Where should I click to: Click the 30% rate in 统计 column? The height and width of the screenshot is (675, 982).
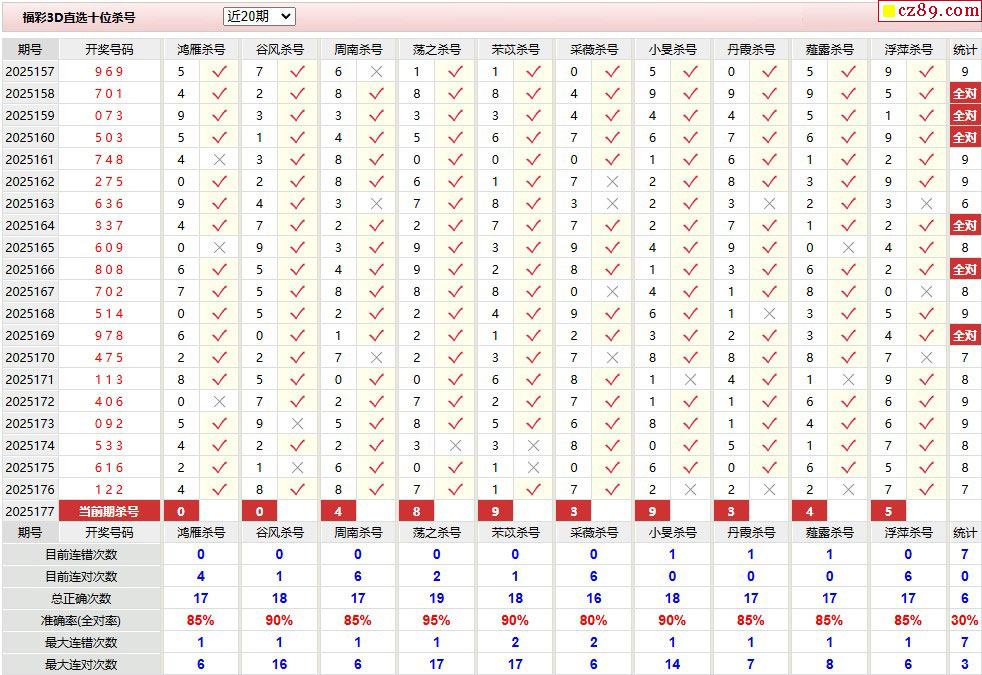[964, 621]
